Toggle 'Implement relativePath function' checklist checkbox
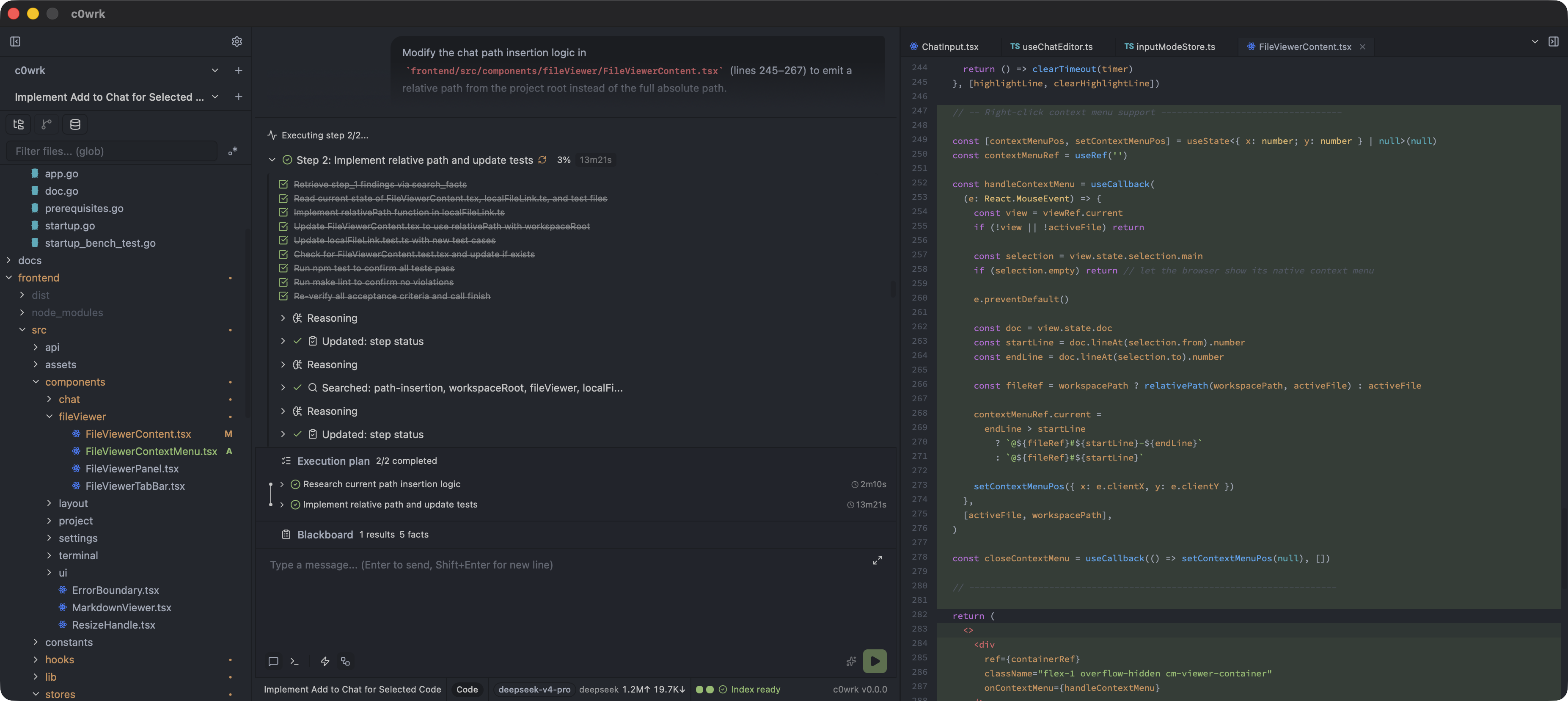 283,212
